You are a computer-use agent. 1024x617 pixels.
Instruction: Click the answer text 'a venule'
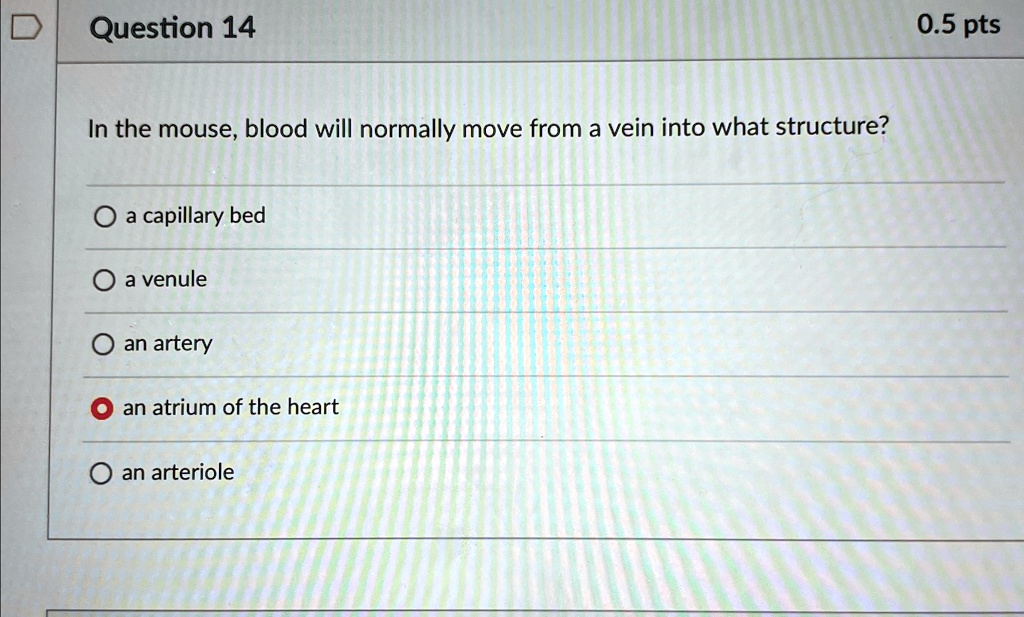(166, 280)
